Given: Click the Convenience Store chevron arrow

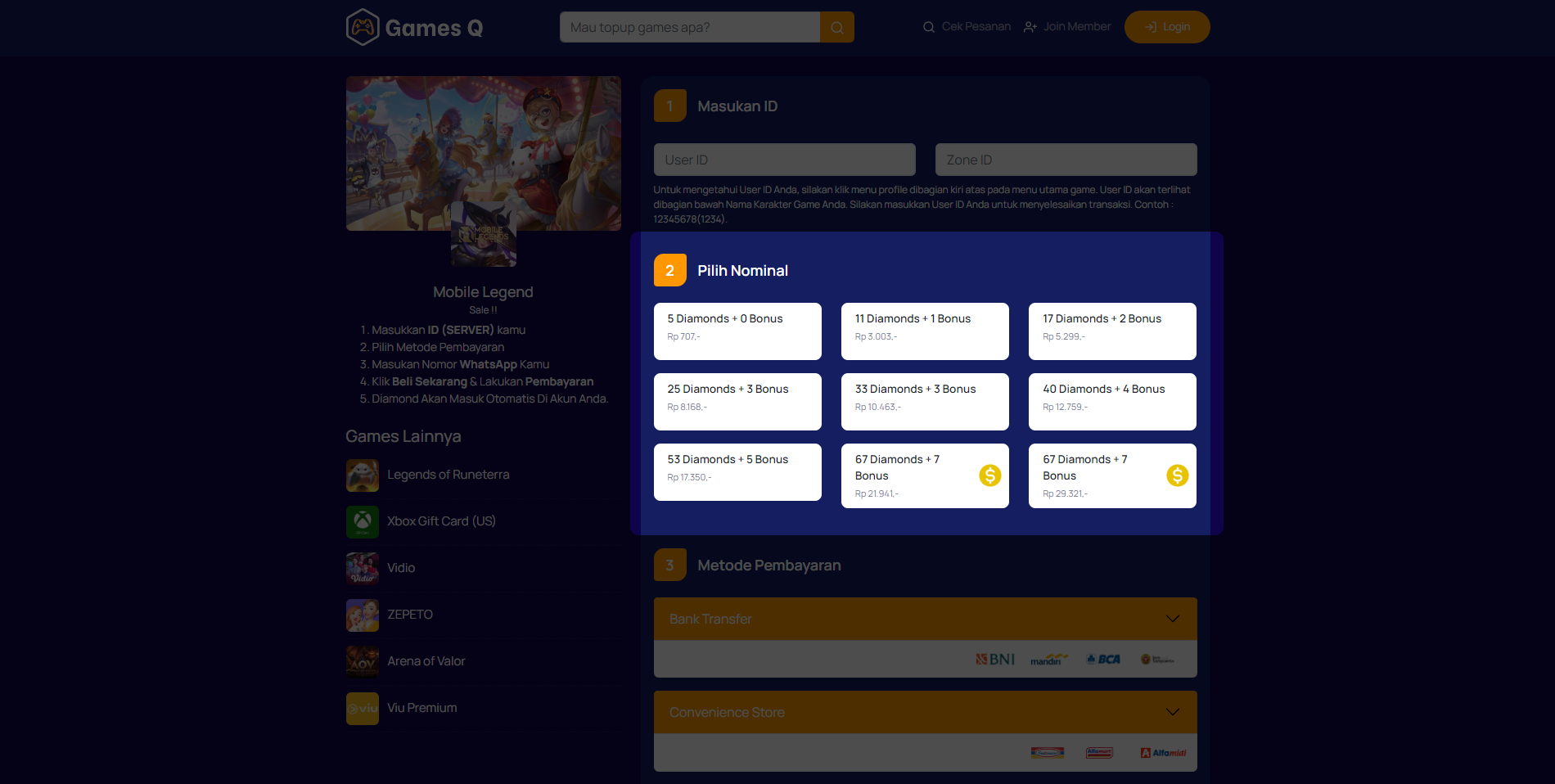Looking at the screenshot, I should 1173,712.
